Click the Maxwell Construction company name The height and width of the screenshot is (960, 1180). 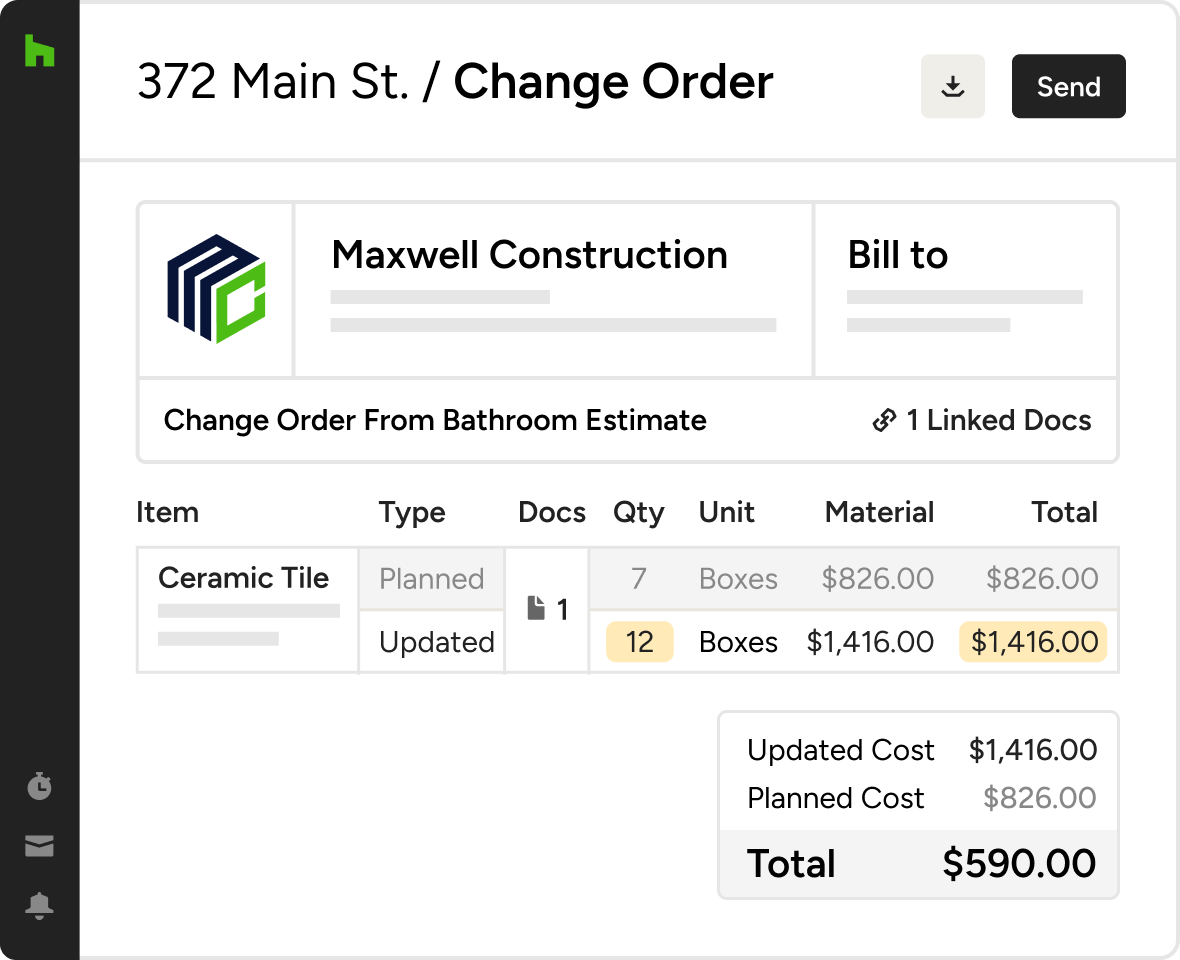[529, 256]
